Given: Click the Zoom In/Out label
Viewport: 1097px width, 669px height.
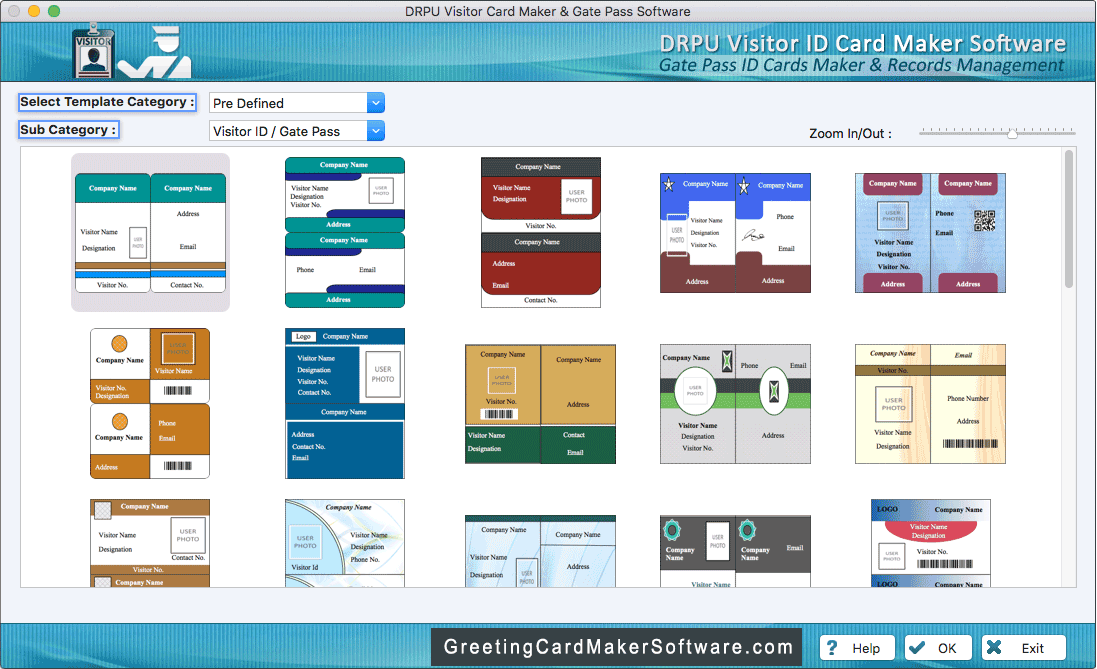Looking at the screenshot, I should 850,134.
